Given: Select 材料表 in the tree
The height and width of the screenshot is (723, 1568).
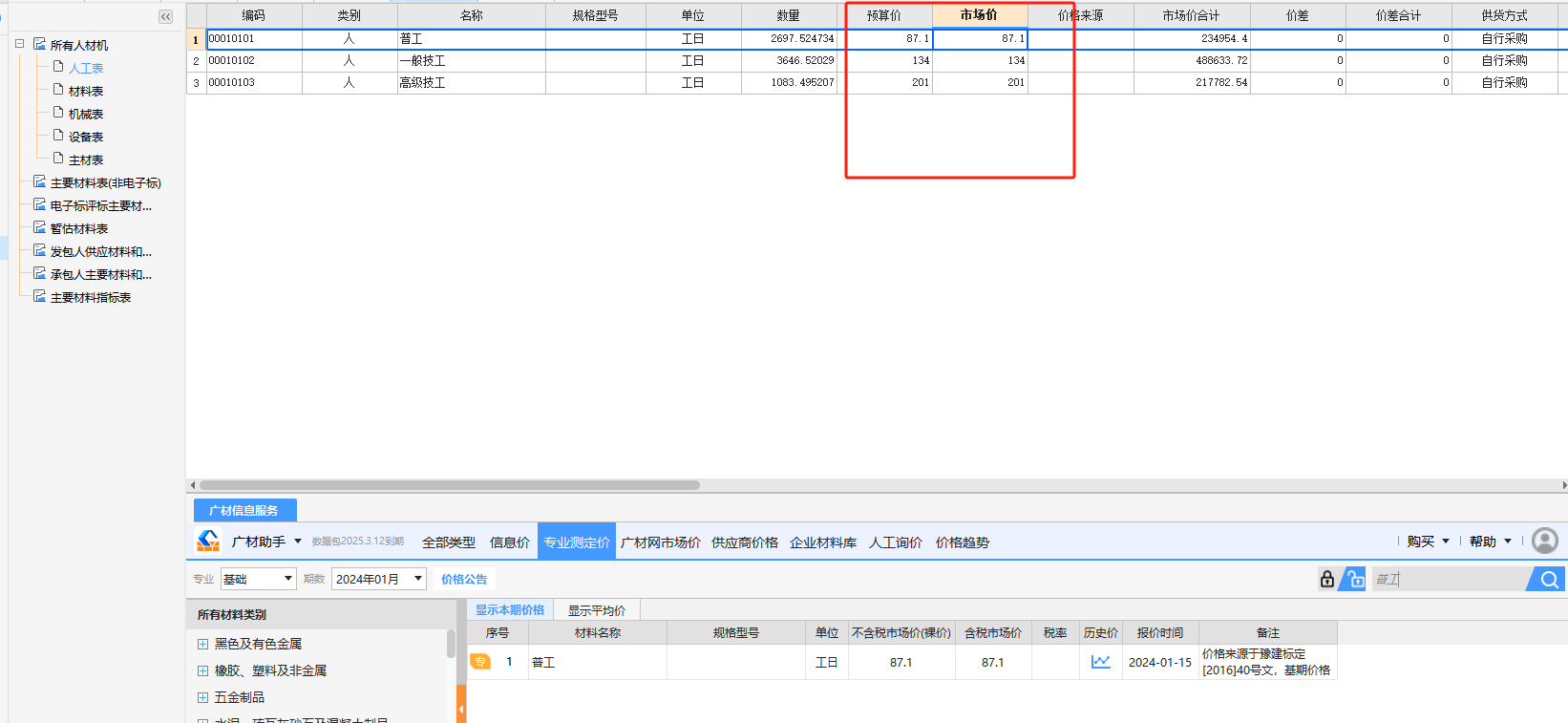Looking at the screenshot, I should pos(86,91).
